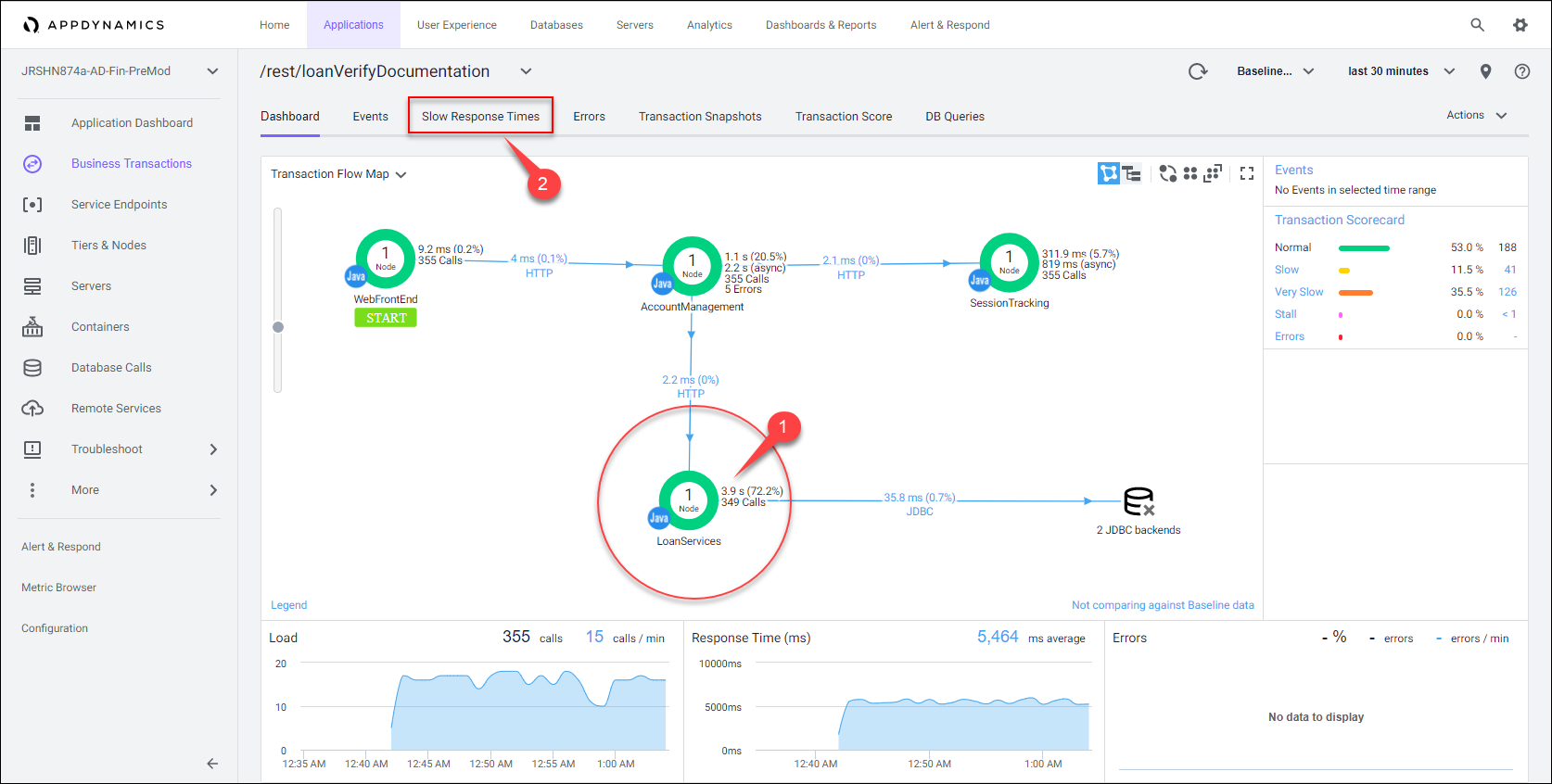Click the flow map zoom slider handle
Screen dimensions: 1552x784
point(278,327)
